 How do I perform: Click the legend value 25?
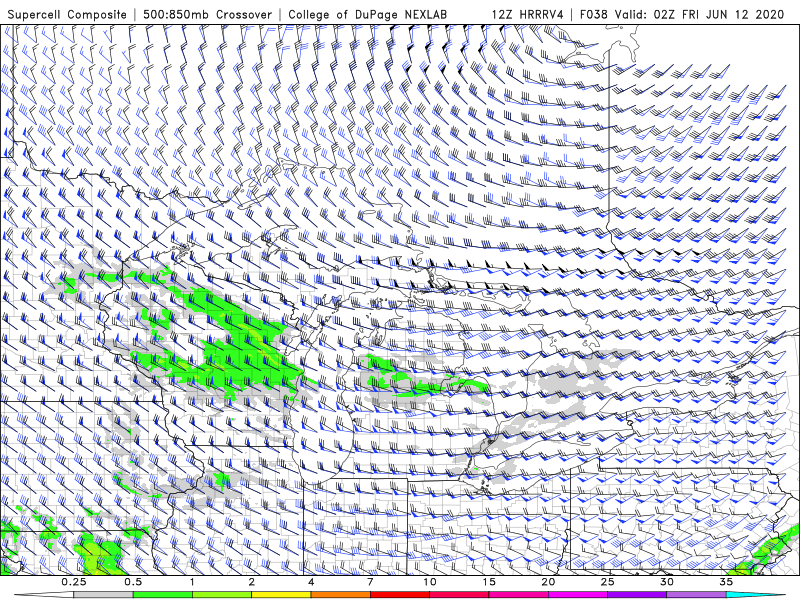point(608,582)
